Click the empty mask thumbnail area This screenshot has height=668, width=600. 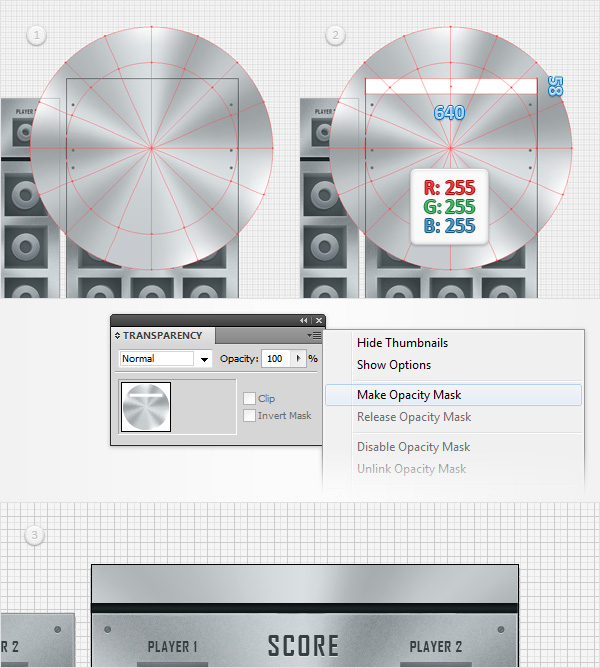(204, 407)
